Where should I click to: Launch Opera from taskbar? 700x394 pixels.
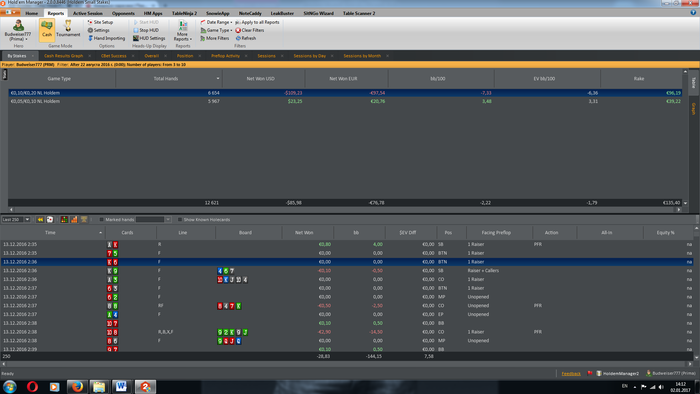(x=32, y=386)
